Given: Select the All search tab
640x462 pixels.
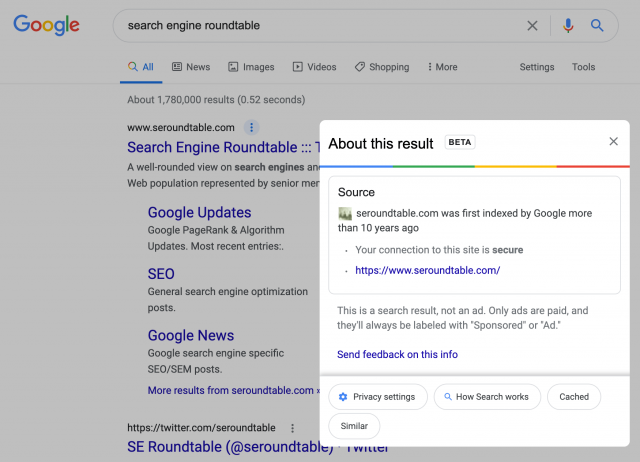Looking at the screenshot, I should coord(141,67).
